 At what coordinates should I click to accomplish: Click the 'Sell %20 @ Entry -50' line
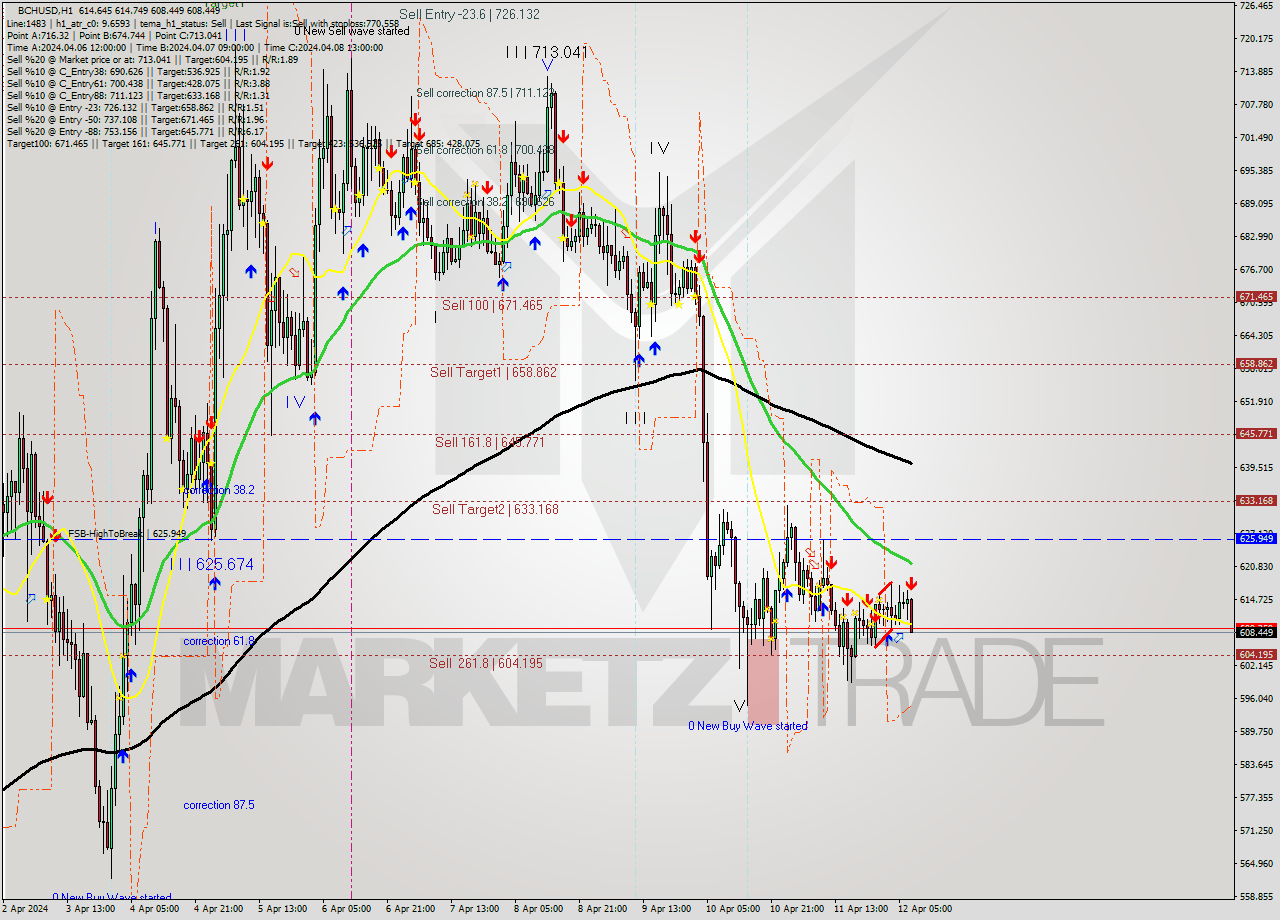(x=136, y=120)
